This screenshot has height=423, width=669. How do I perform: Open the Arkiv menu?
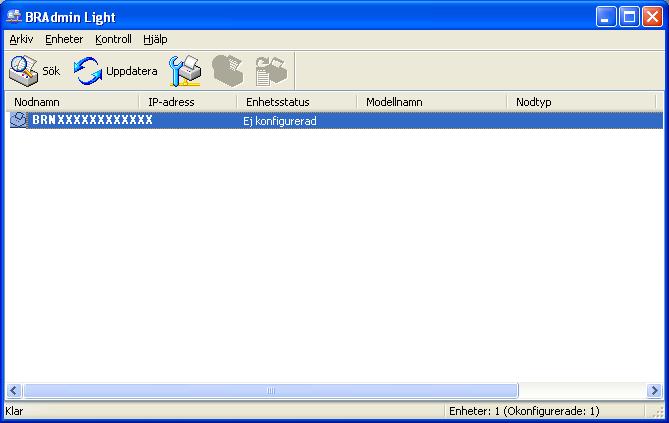click(21, 39)
